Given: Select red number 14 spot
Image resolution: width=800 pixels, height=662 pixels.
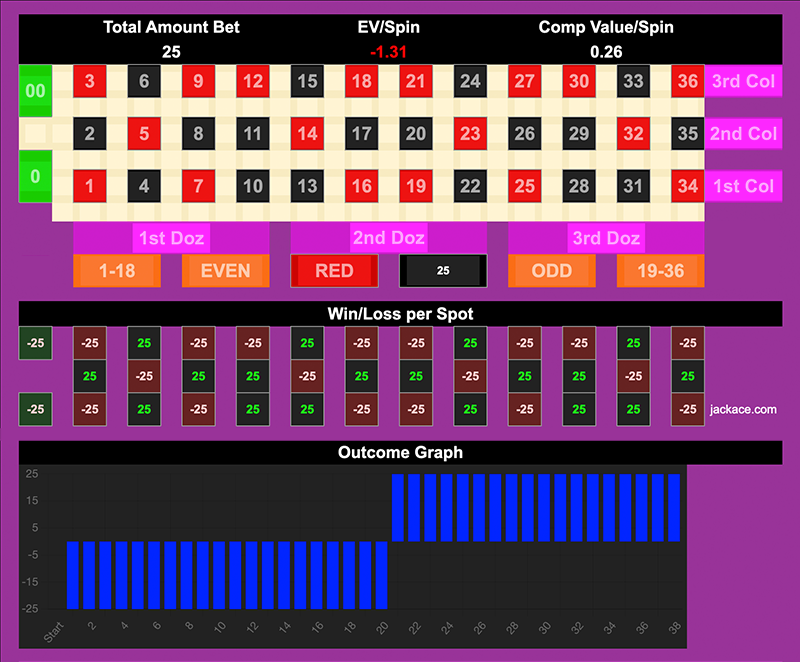Looking at the screenshot, I should (x=307, y=133).
